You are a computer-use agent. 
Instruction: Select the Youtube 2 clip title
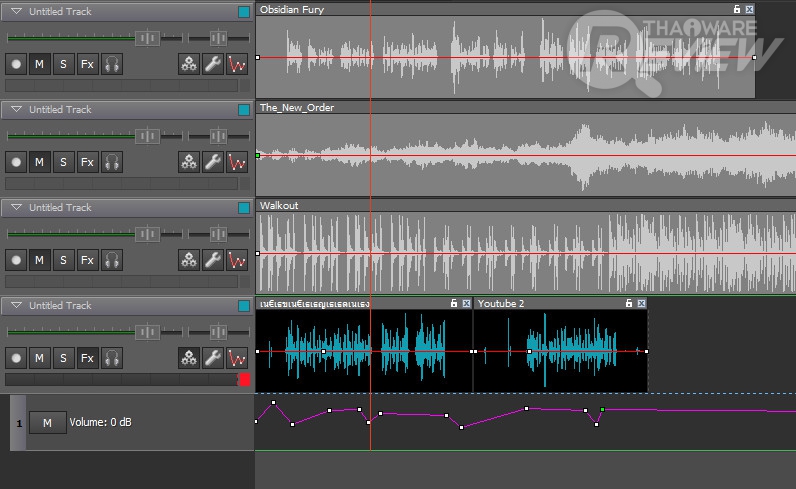[x=501, y=303]
